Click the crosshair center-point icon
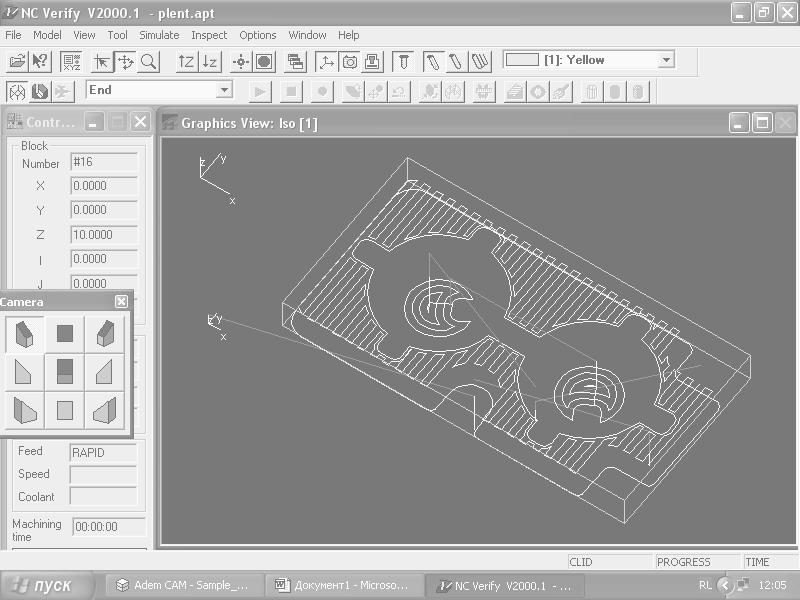The image size is (800, 600). 241,62
